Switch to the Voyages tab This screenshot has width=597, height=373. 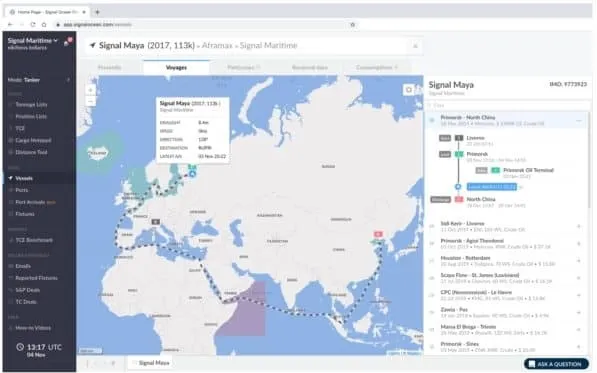[x=176, y=67]
